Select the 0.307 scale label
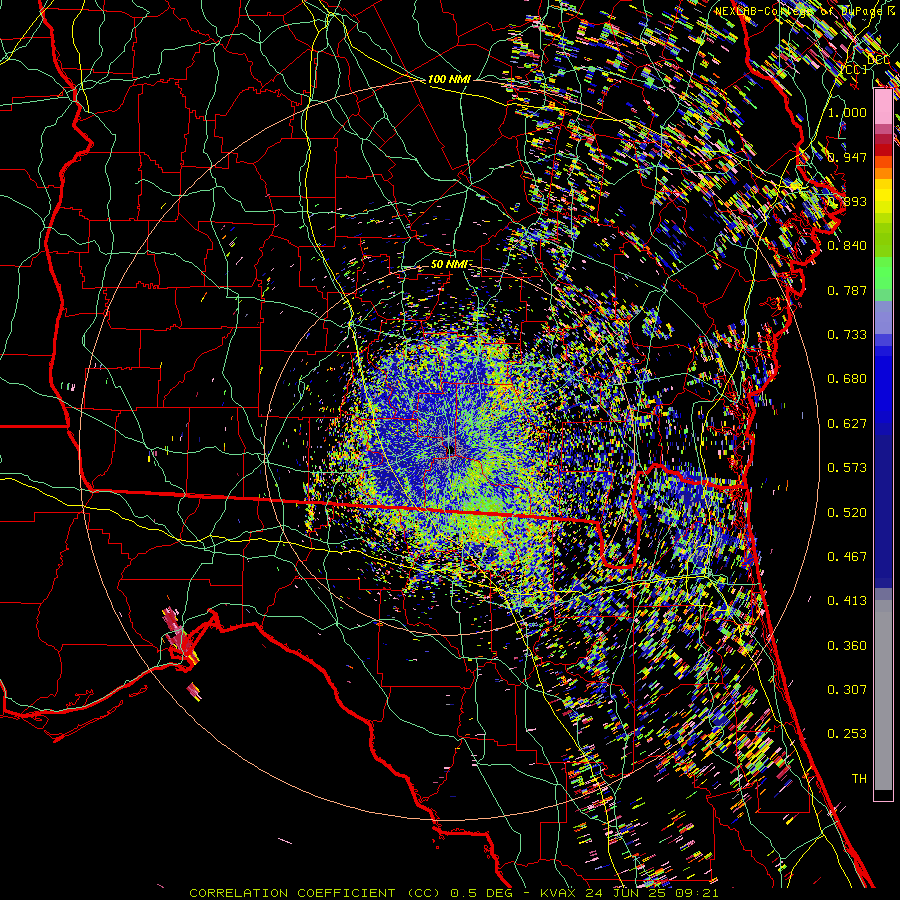The image size is (900, 900). point(847,690)
